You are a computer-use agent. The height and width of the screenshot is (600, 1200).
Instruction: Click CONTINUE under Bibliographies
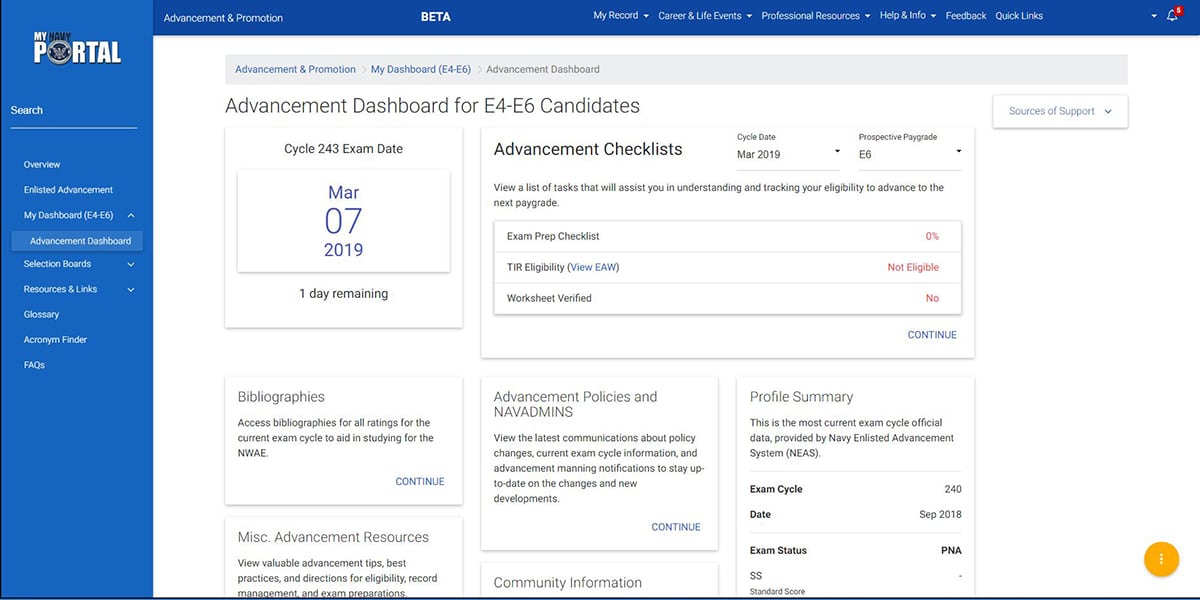click(419, 481)
